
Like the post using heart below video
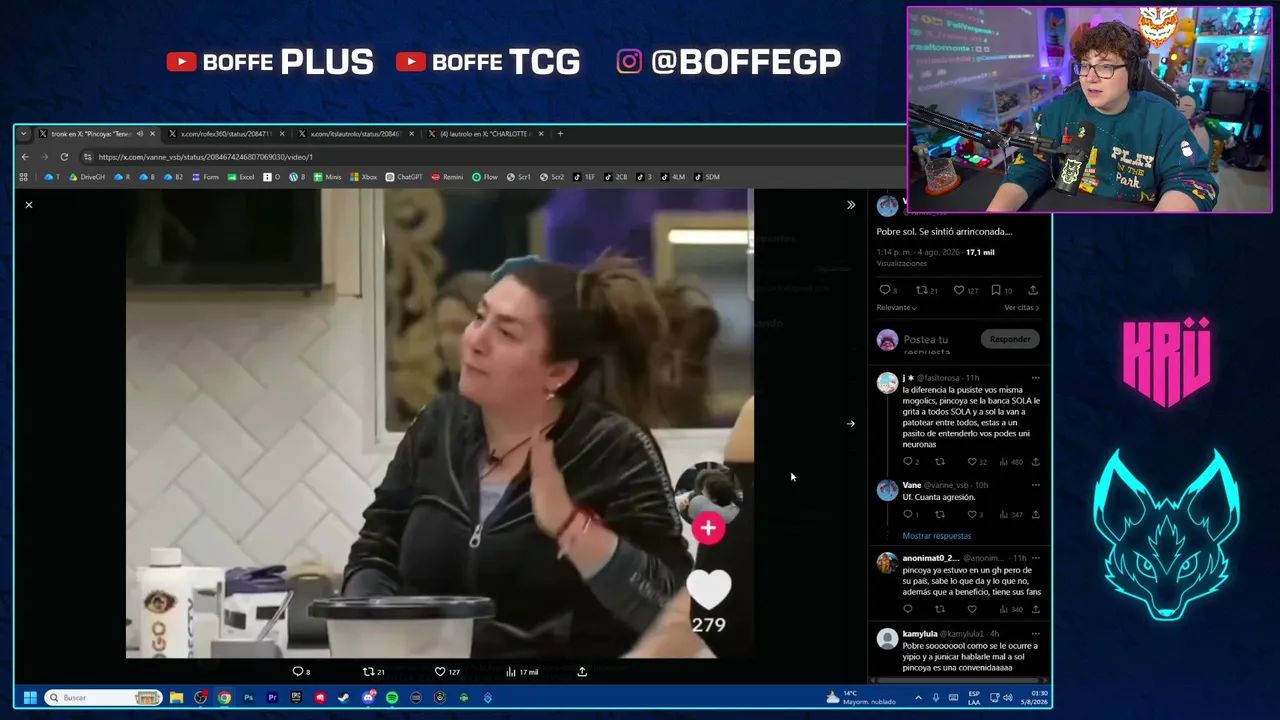[x=440, y=672]
